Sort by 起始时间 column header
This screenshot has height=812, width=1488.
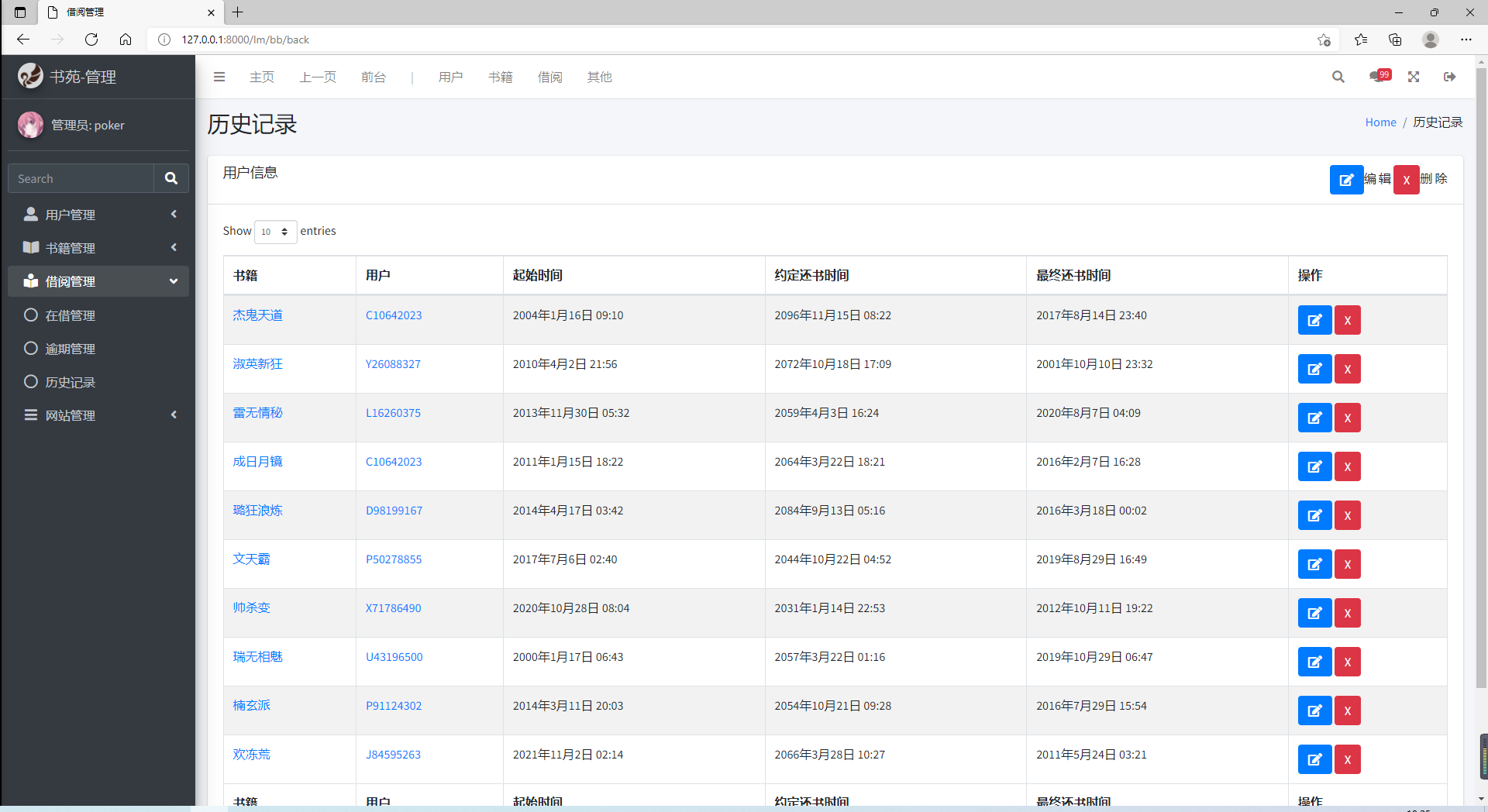pos(634,275)
